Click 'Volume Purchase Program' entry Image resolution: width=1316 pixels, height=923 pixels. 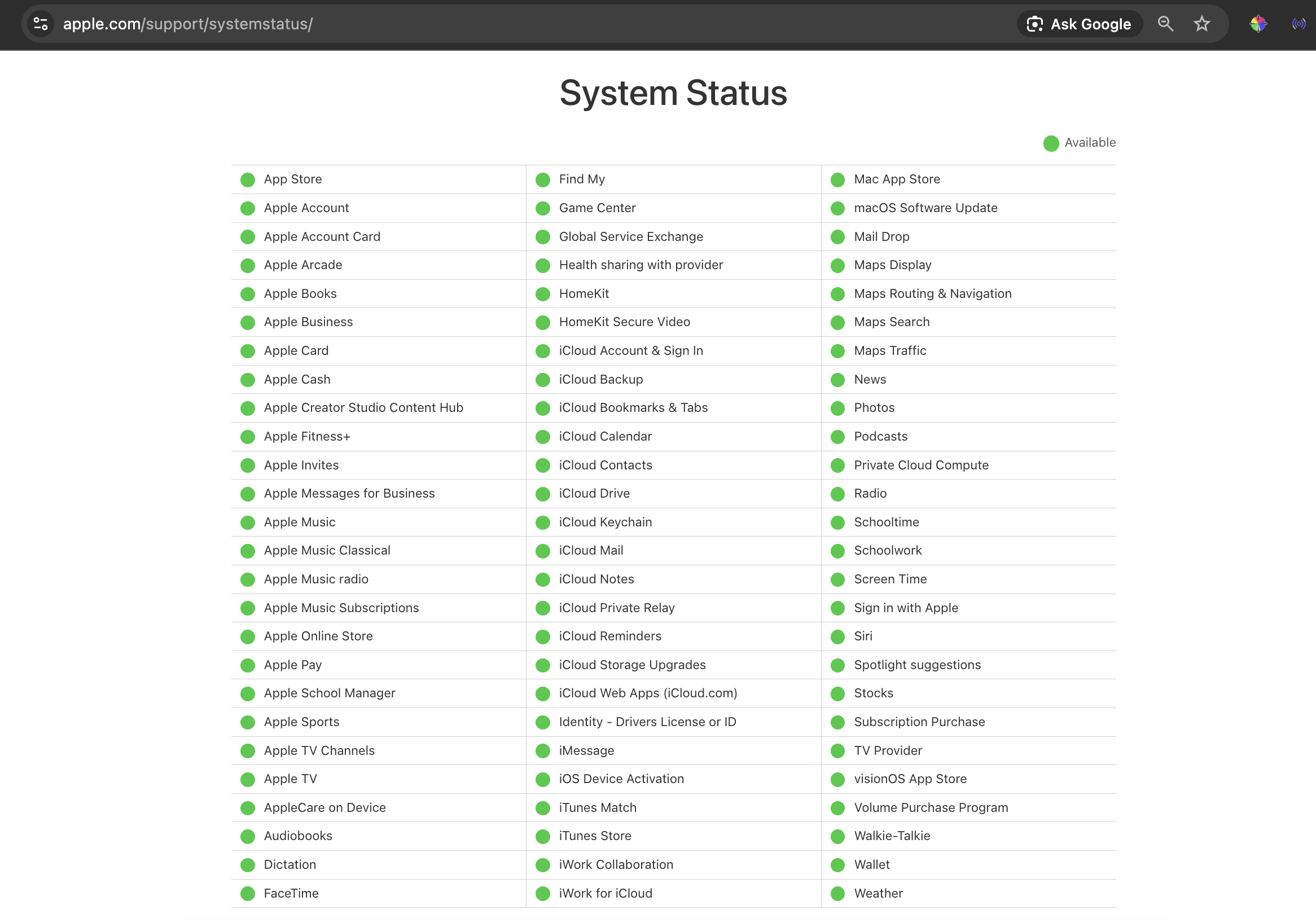point(931,808)
